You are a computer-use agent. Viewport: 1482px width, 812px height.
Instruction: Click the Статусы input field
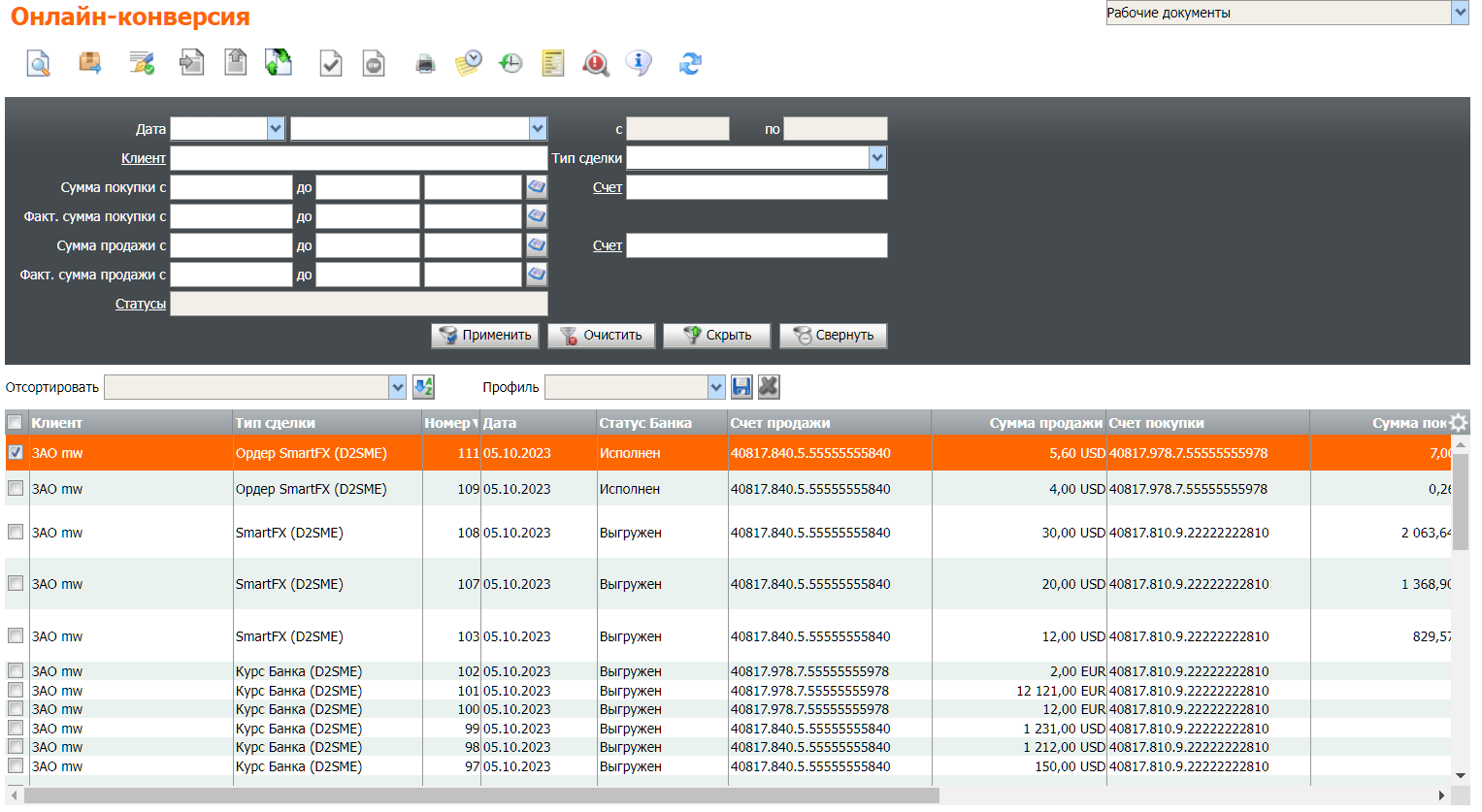pyautogui.click(x=359, y=304)
